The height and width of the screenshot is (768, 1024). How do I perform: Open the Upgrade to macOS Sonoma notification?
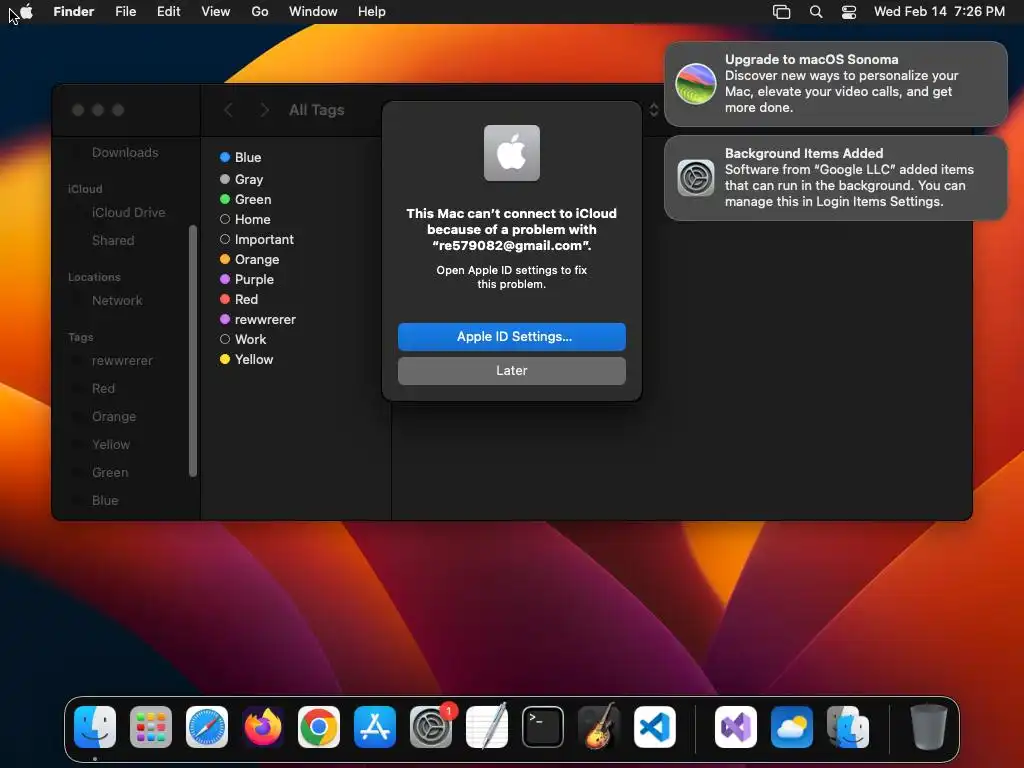(835, 84)
